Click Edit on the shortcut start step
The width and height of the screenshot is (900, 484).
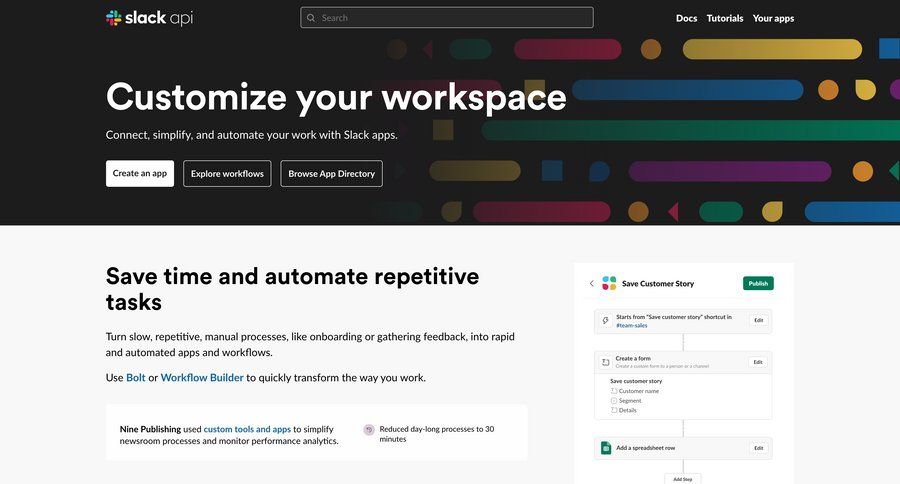(758, 320)
